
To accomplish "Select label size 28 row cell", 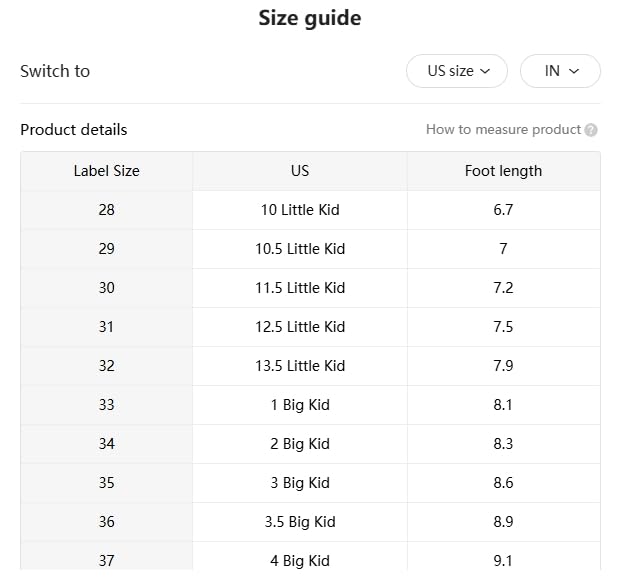I will point(106,210).
